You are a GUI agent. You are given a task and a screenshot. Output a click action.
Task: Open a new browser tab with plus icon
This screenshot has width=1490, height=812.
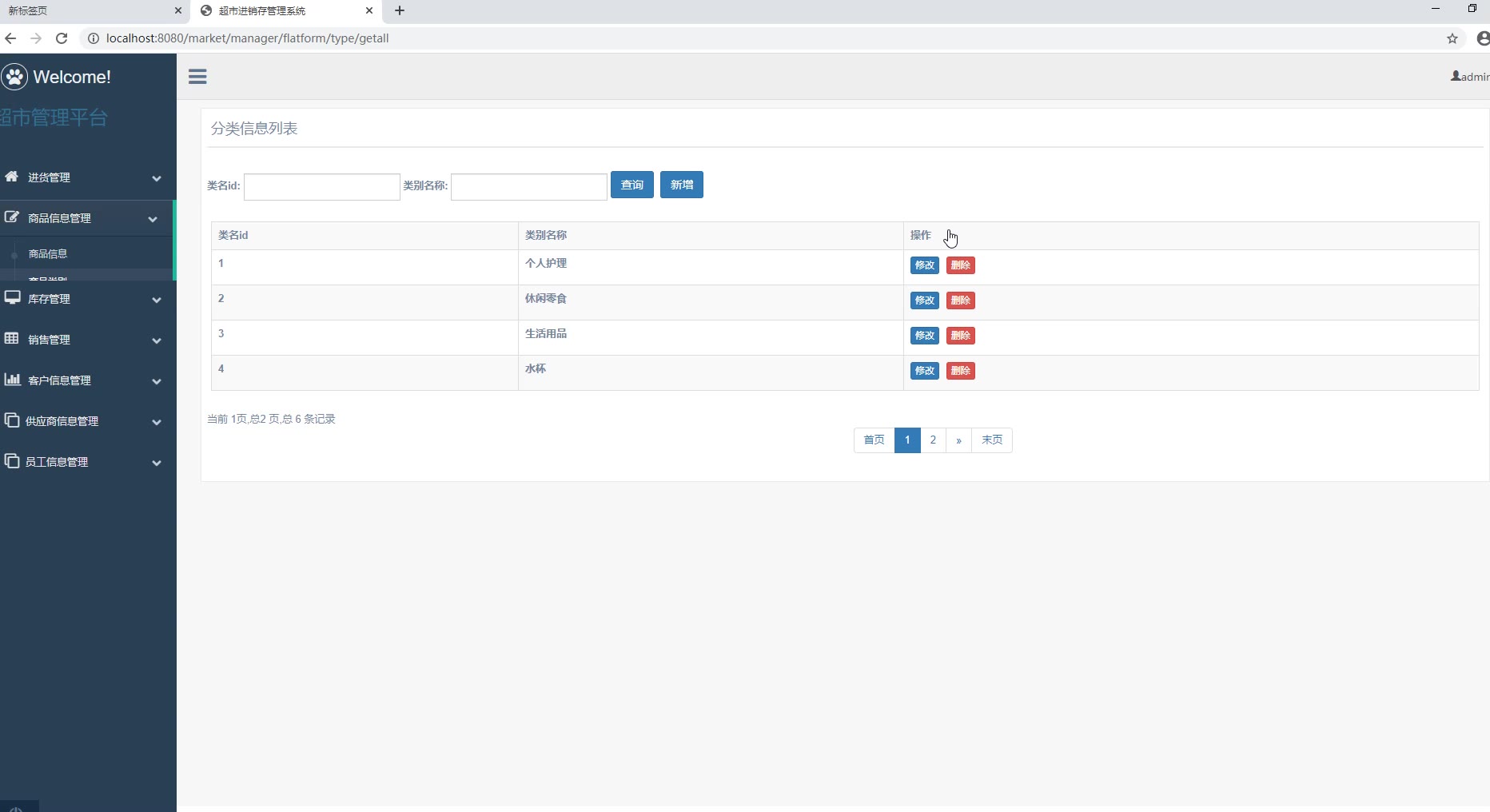(x=400, y=10)
